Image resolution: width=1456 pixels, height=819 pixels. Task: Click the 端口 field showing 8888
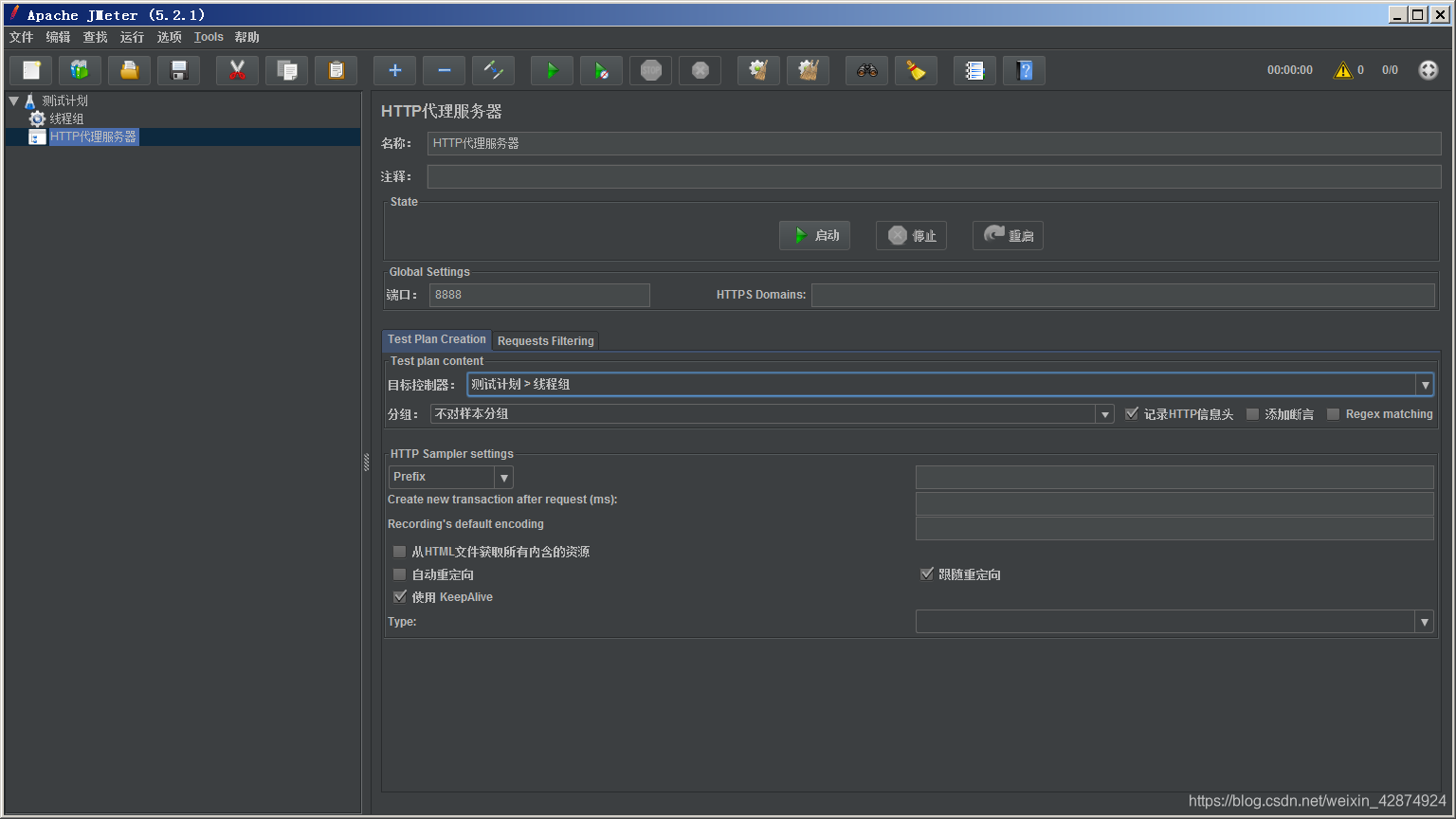point(539,295)
